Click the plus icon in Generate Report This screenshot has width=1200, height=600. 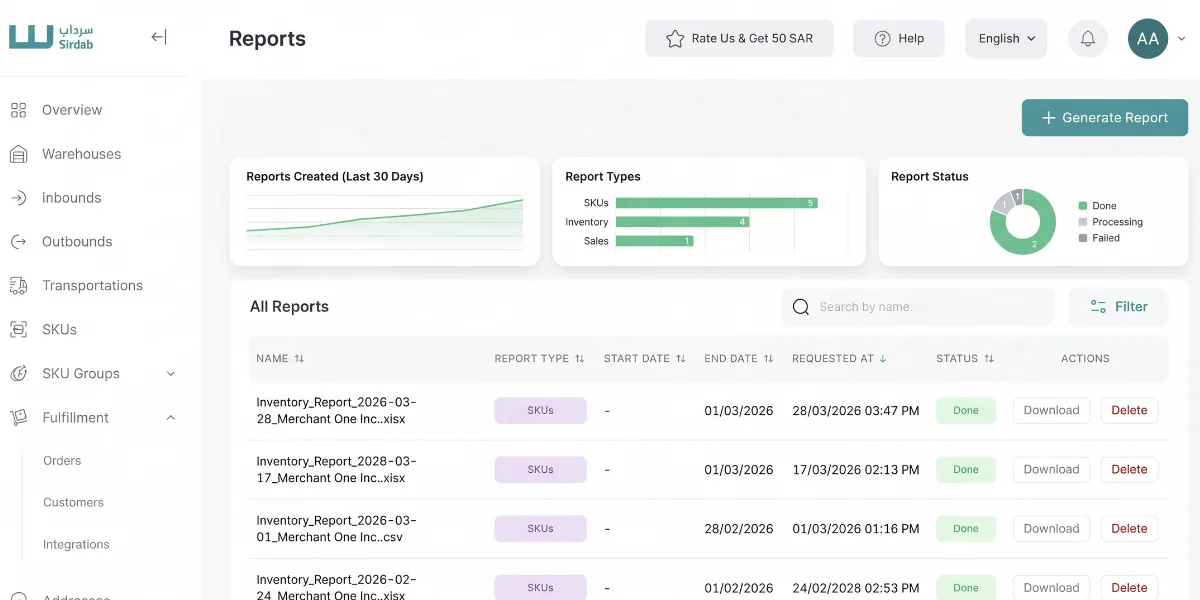click(x=1049, y=118)
